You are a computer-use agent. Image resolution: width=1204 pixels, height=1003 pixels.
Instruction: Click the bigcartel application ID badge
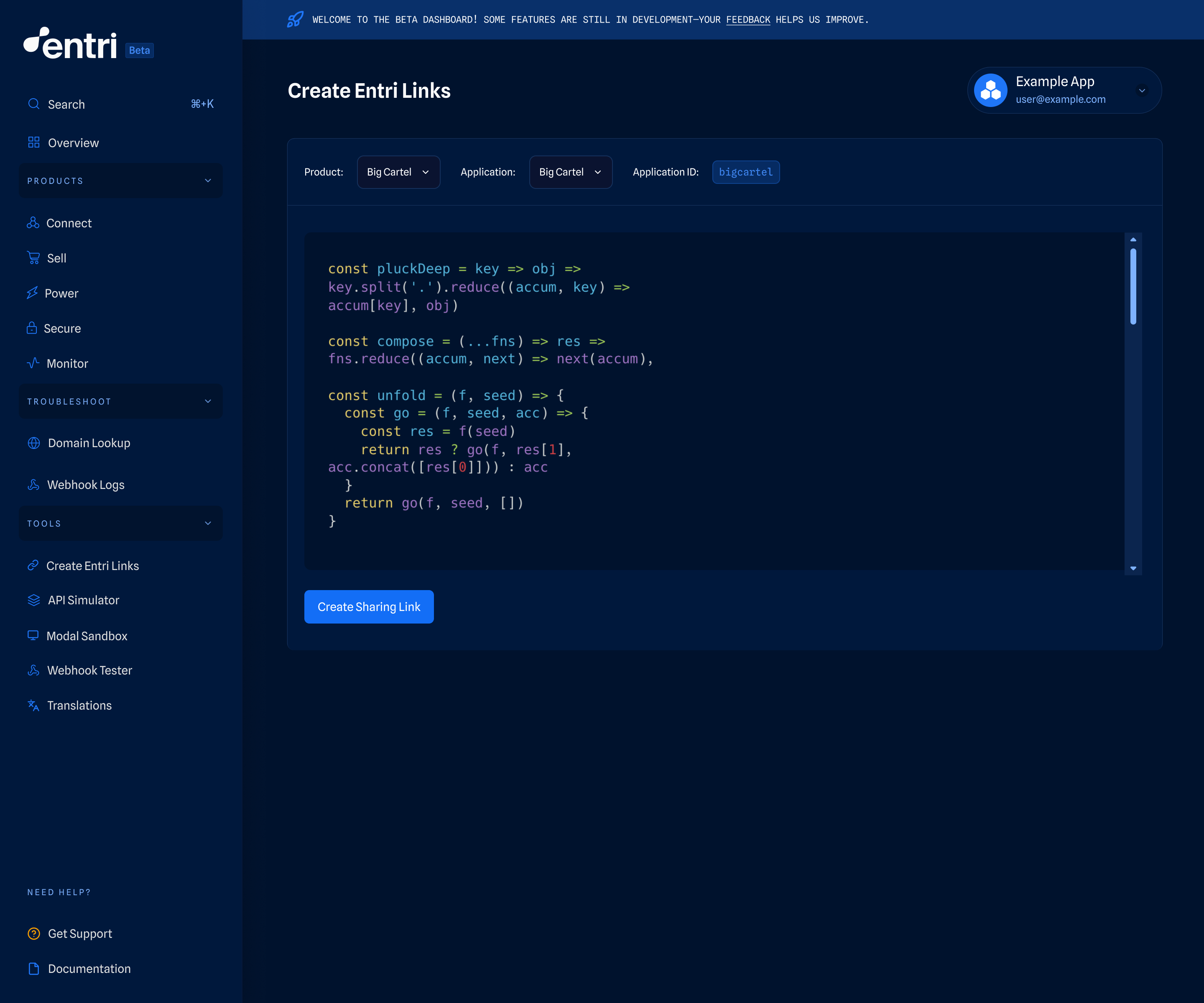pyautogui.click(x=745, y=172)
